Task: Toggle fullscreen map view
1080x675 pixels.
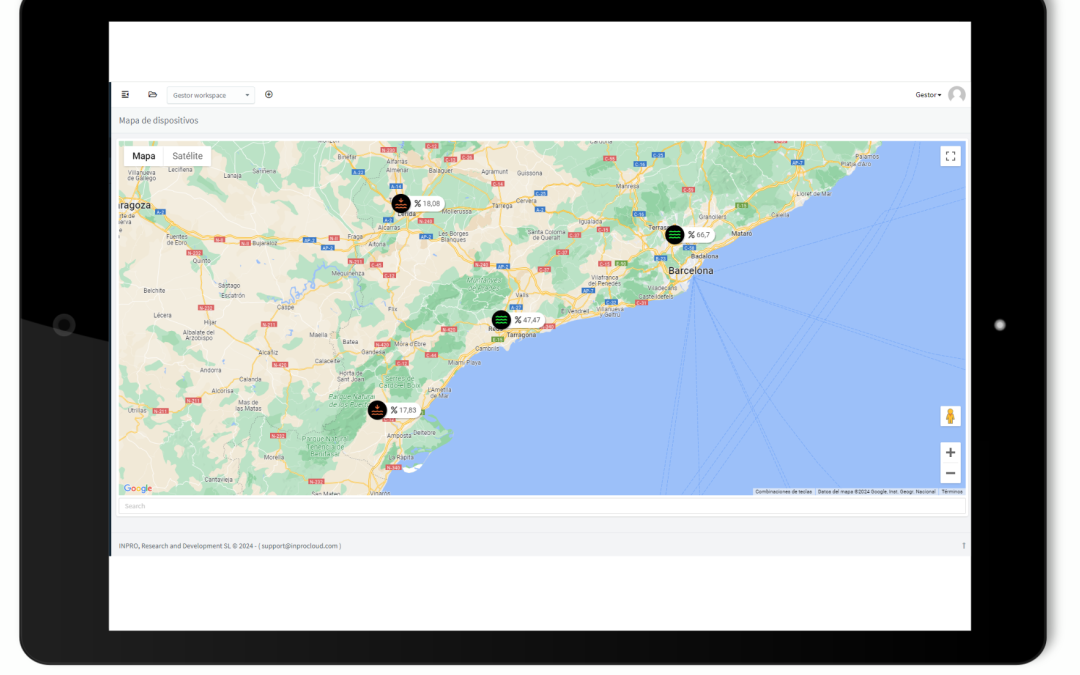Action: (x=951, y=156)
